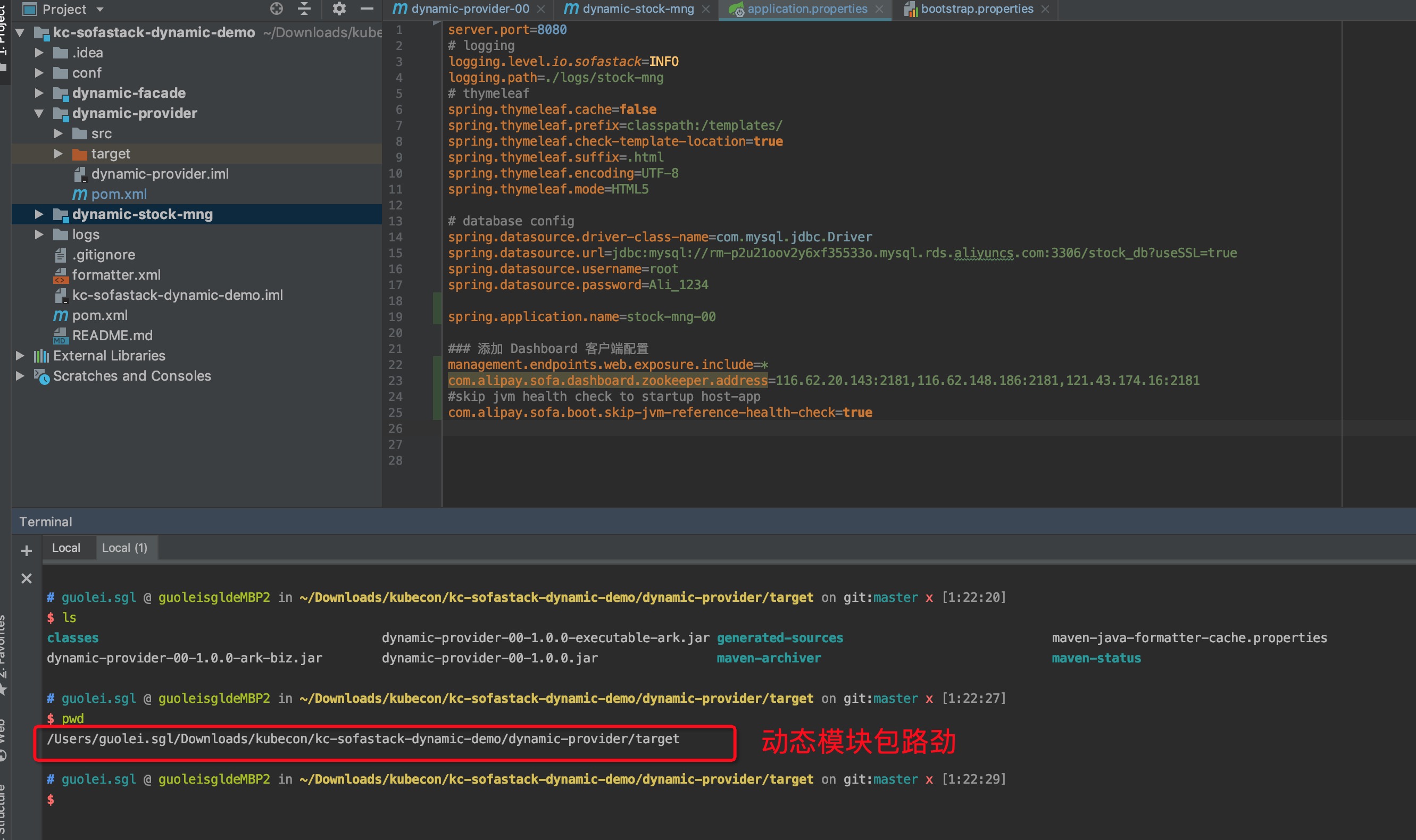This screenshot has width=1416, height=840.
Task: Add a new terminal session with plus
Action: tap(26, 550)
